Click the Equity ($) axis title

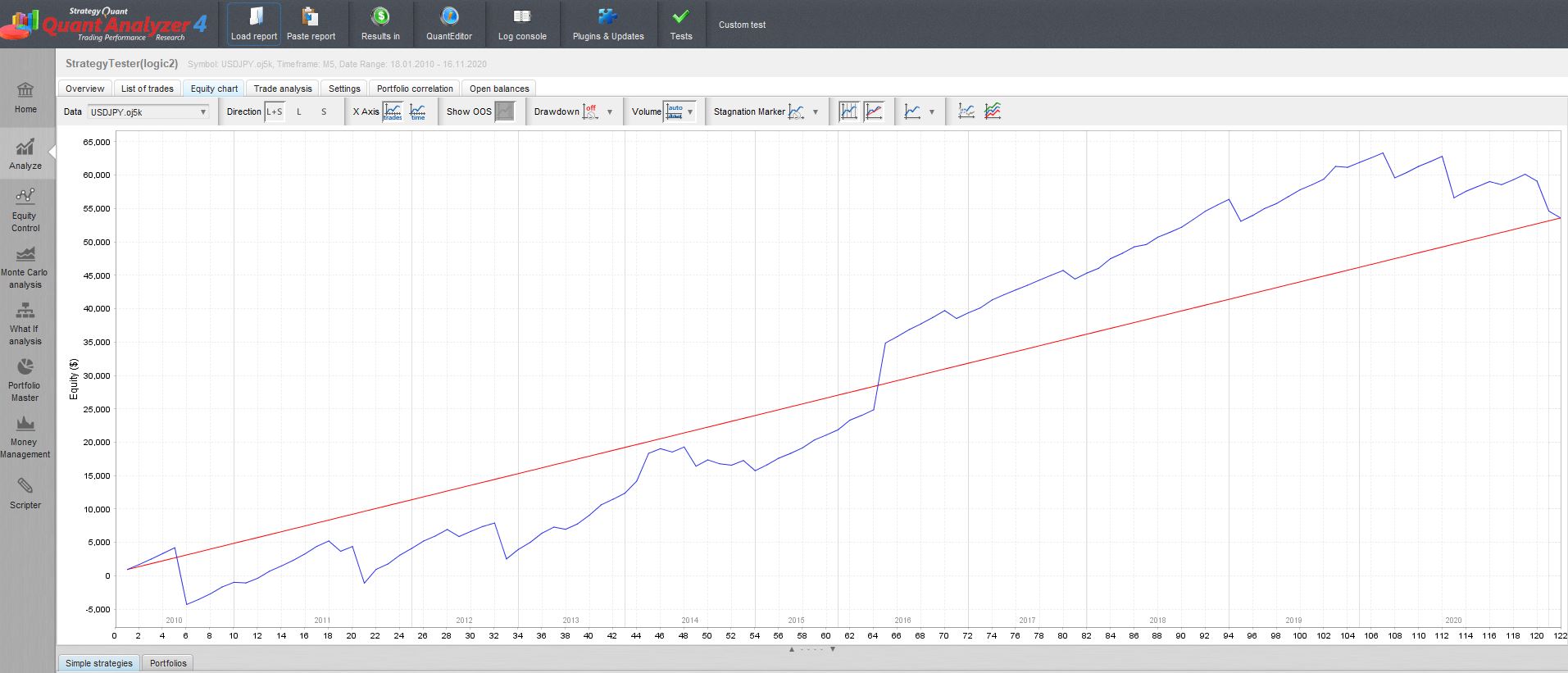(74, 379)
